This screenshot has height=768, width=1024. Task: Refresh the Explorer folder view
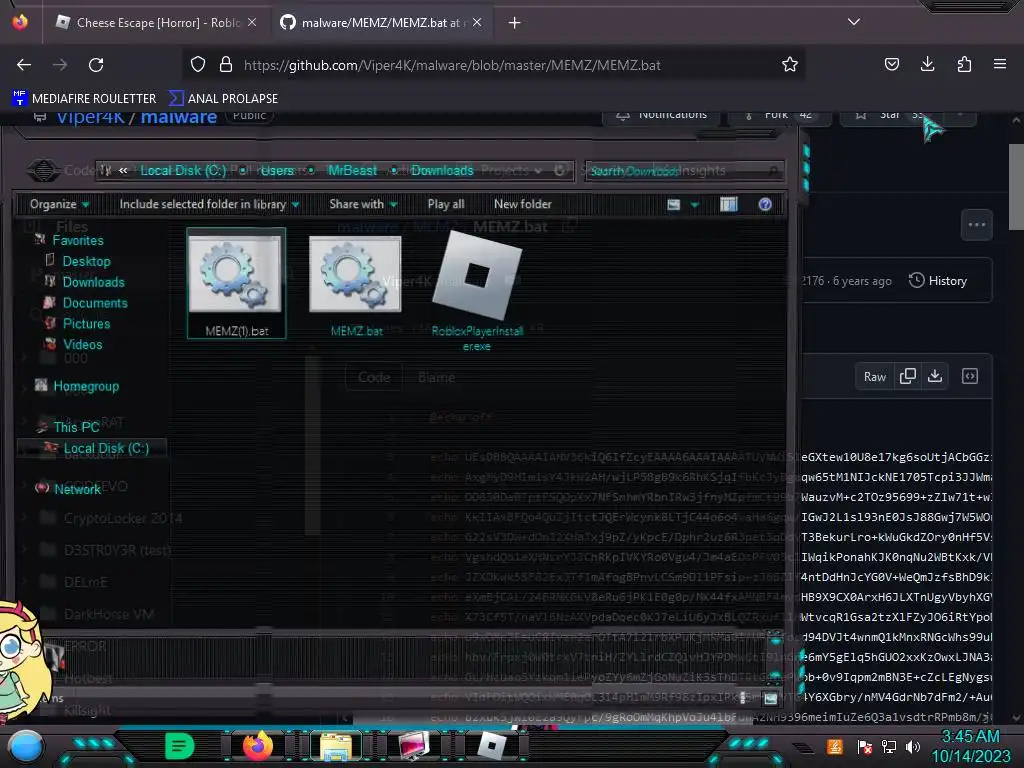[x=560, y=170]
